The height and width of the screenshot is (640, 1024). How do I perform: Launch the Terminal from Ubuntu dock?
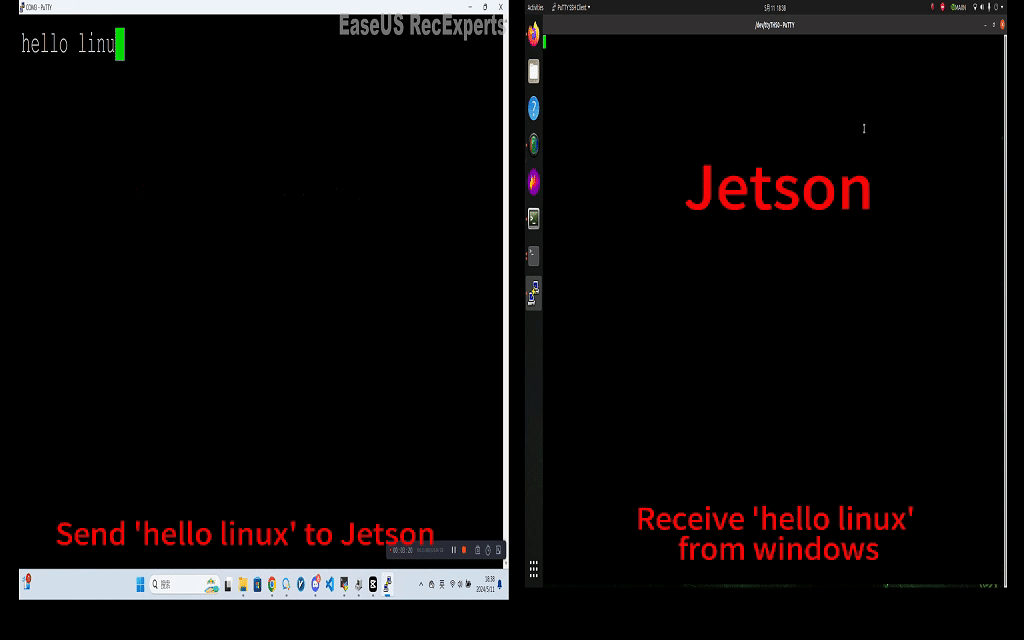click(534, 218)
